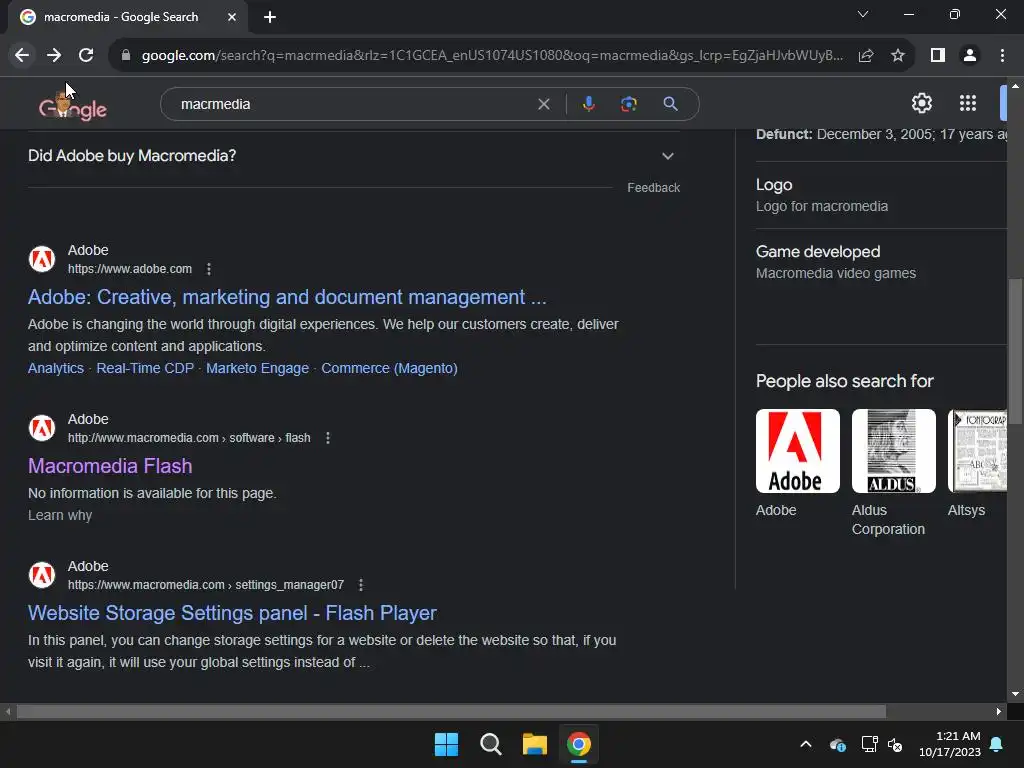1024x768 pixels.
Task: Open options for the settings_manager07 result
Action: click(361, 585)
